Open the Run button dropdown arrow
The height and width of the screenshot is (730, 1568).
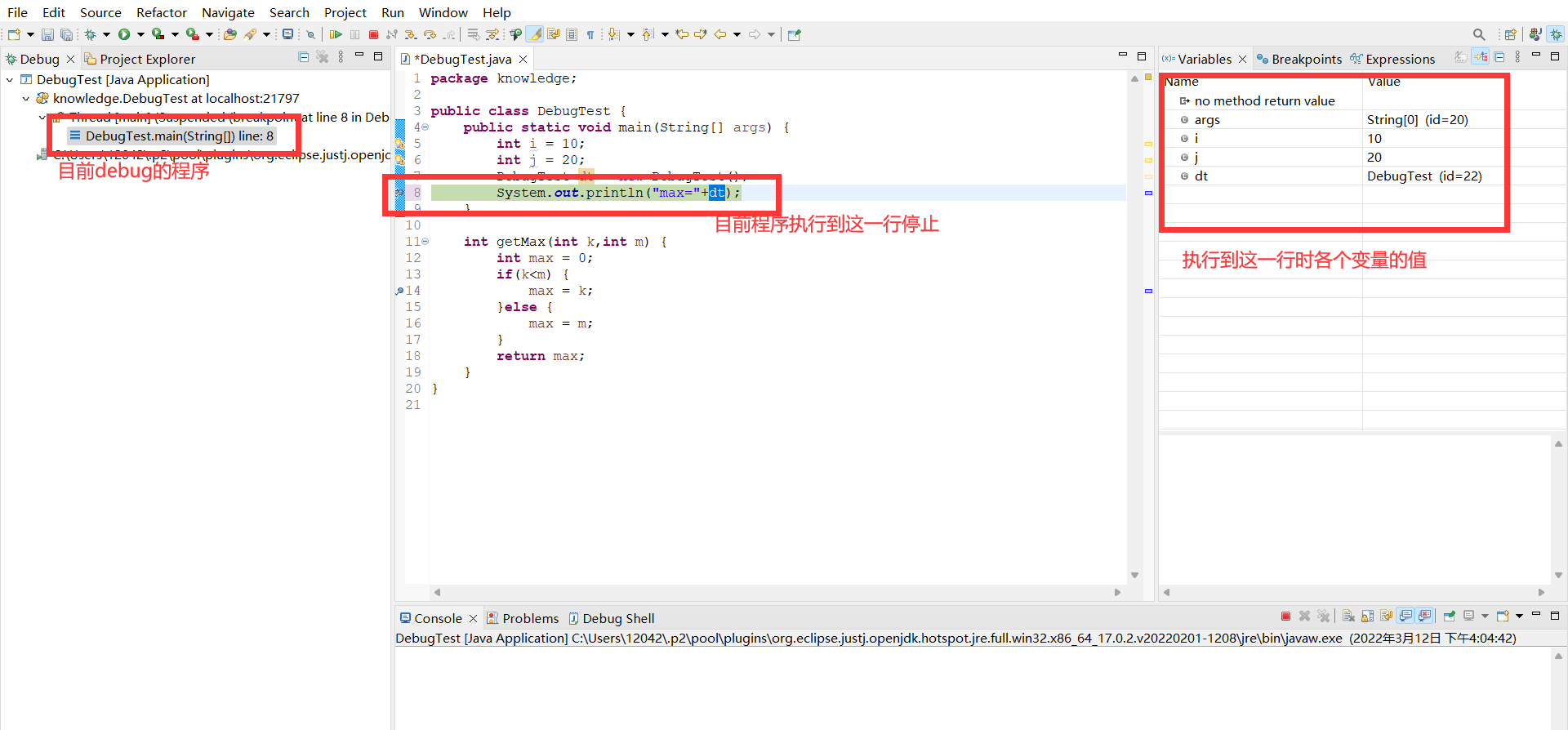[x=140, y=34]
